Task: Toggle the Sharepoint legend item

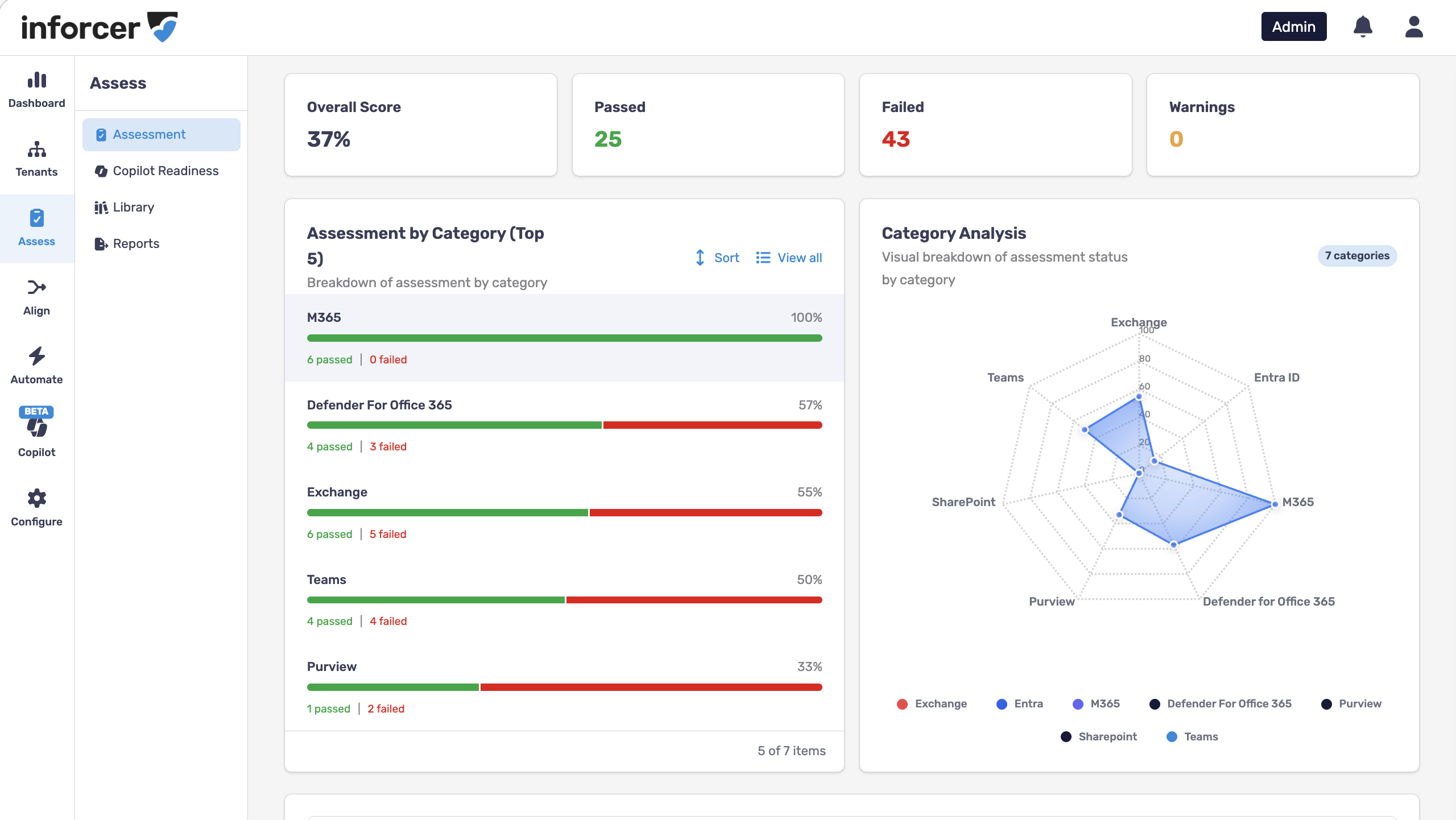Action: click(1099, 737)
